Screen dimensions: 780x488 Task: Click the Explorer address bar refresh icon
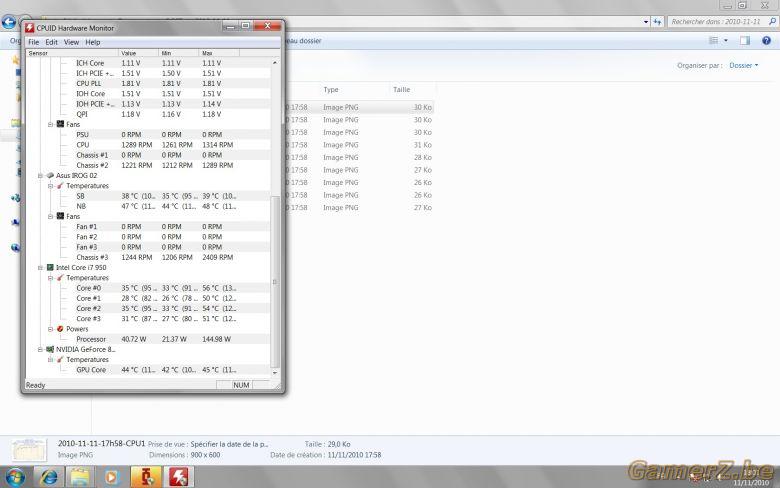pos(657,22)
